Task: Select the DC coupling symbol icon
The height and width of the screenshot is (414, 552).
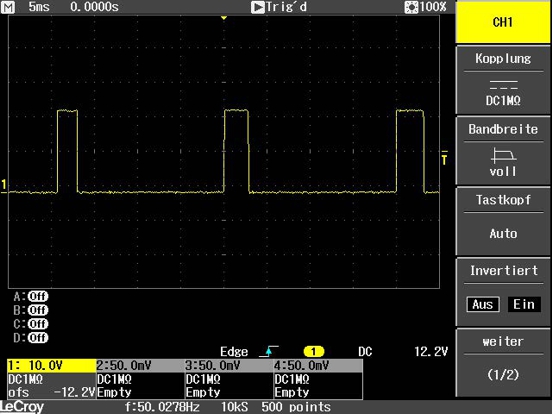Action: (503, 85)
